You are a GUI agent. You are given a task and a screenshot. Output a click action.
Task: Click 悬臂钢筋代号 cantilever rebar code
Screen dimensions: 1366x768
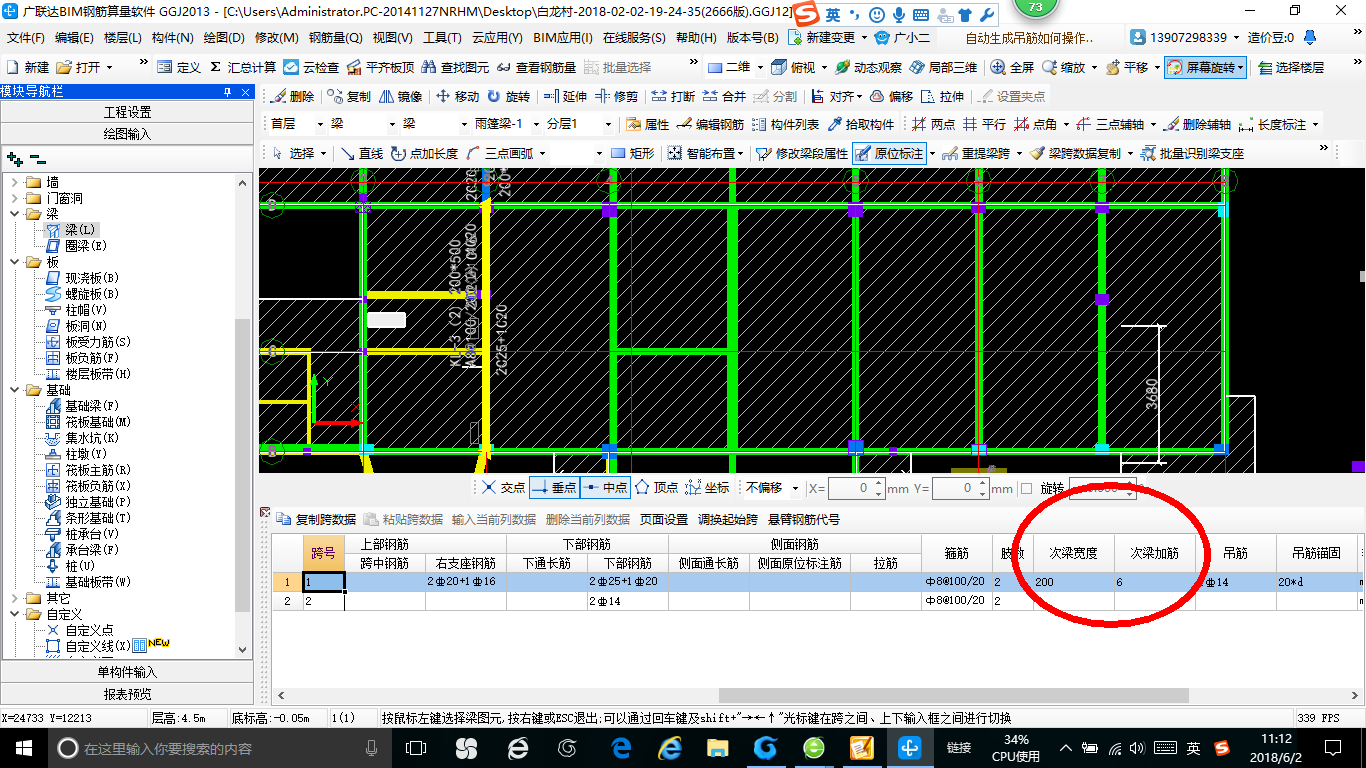click(804, 519)
